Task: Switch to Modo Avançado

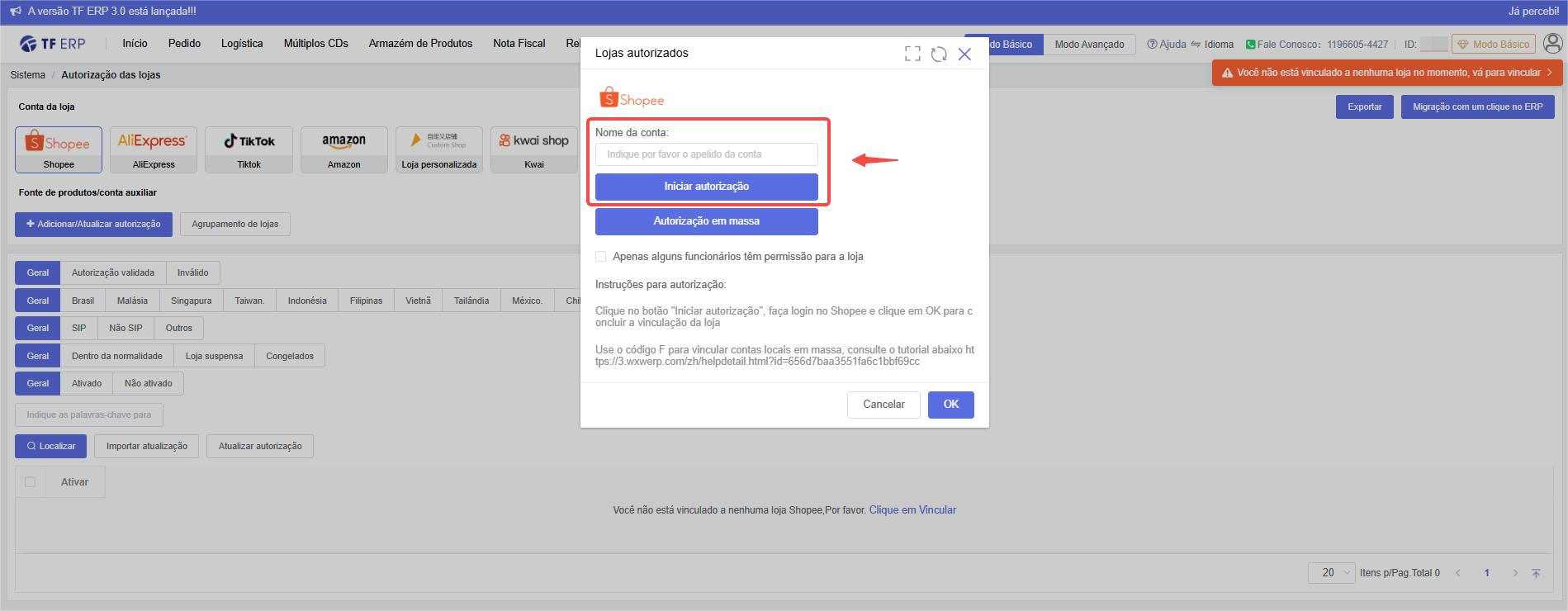Action: point(1089,45)
